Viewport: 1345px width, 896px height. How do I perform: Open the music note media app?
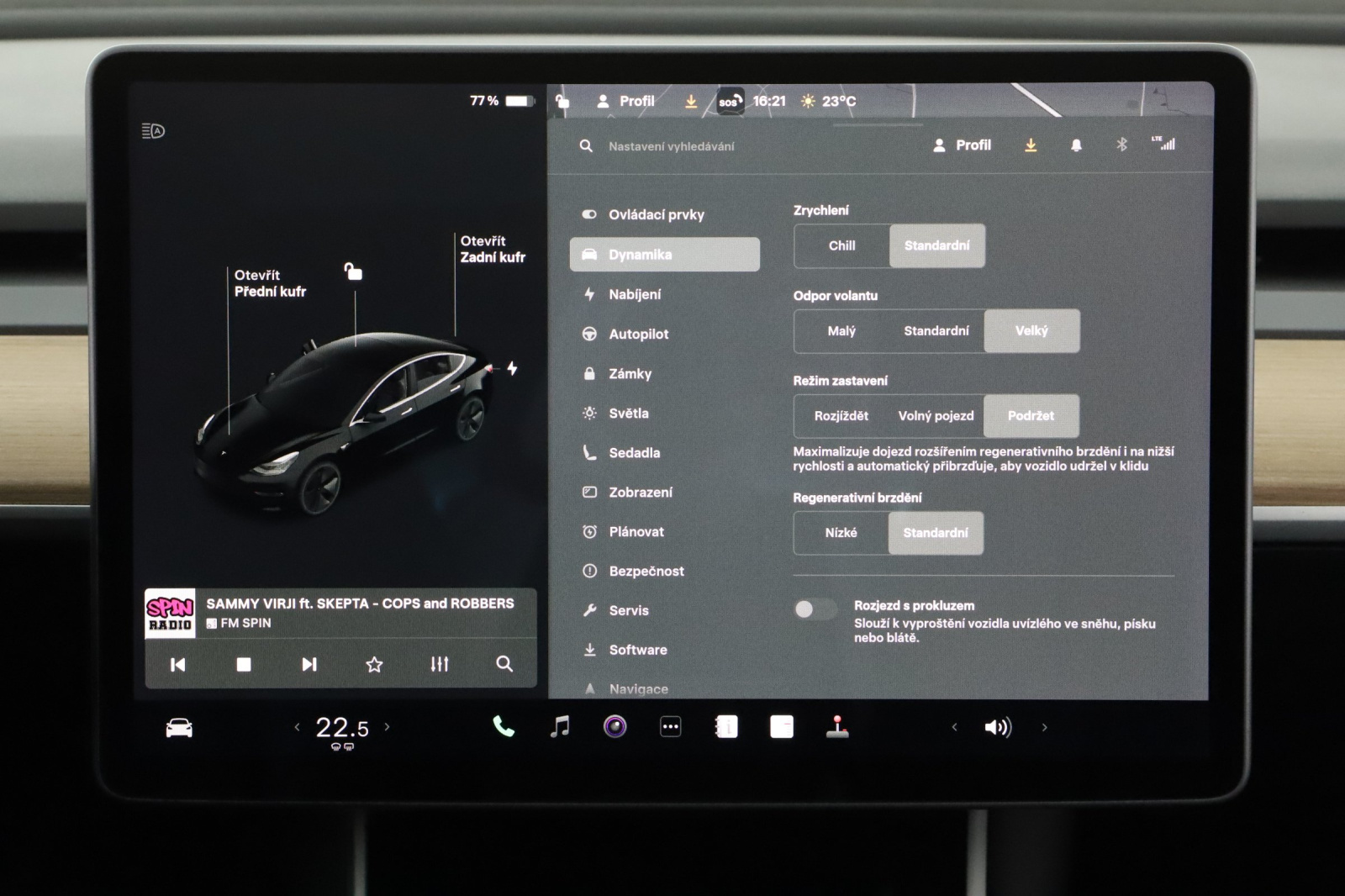pyautogui.click(x=559, y=726)
